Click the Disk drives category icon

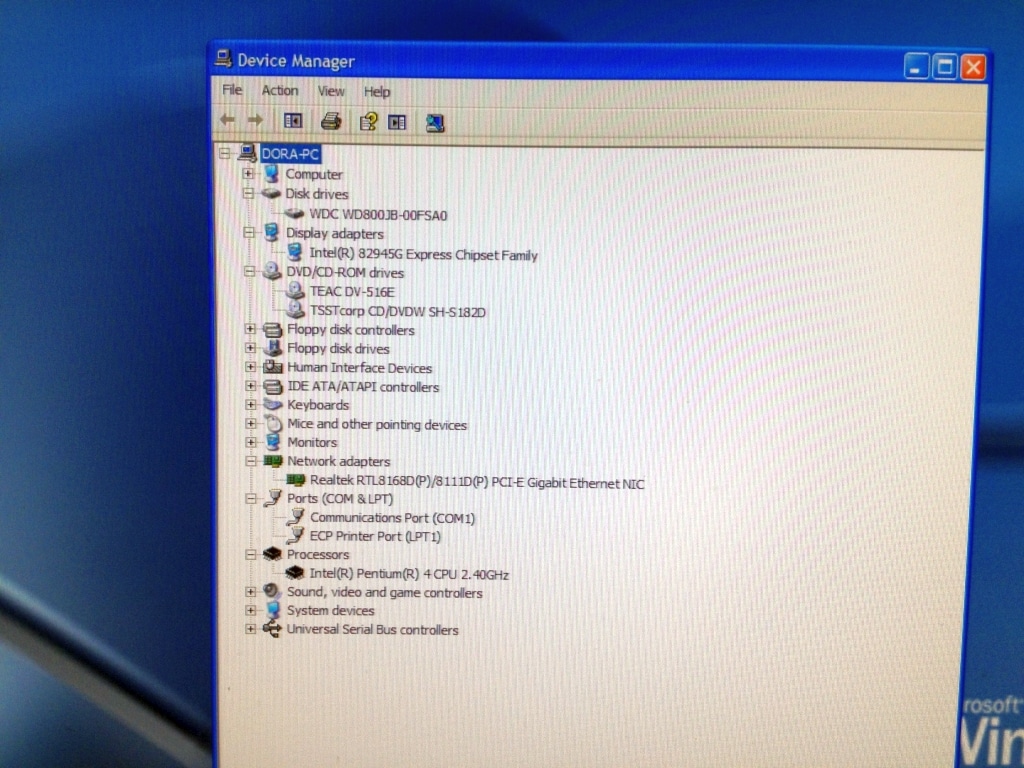pos(271,193)
